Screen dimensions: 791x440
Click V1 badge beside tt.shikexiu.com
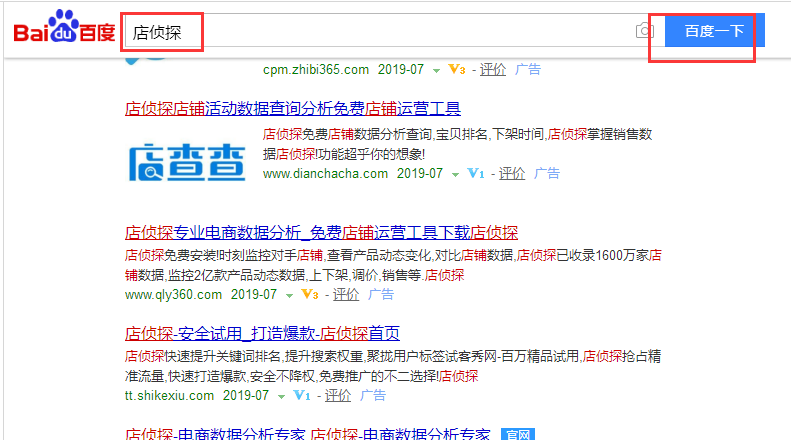tap(302, 396)
